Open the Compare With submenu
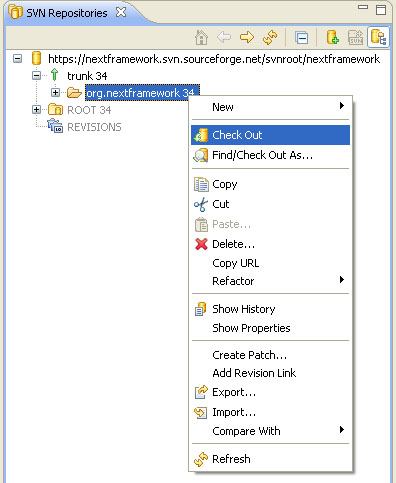 271,431
